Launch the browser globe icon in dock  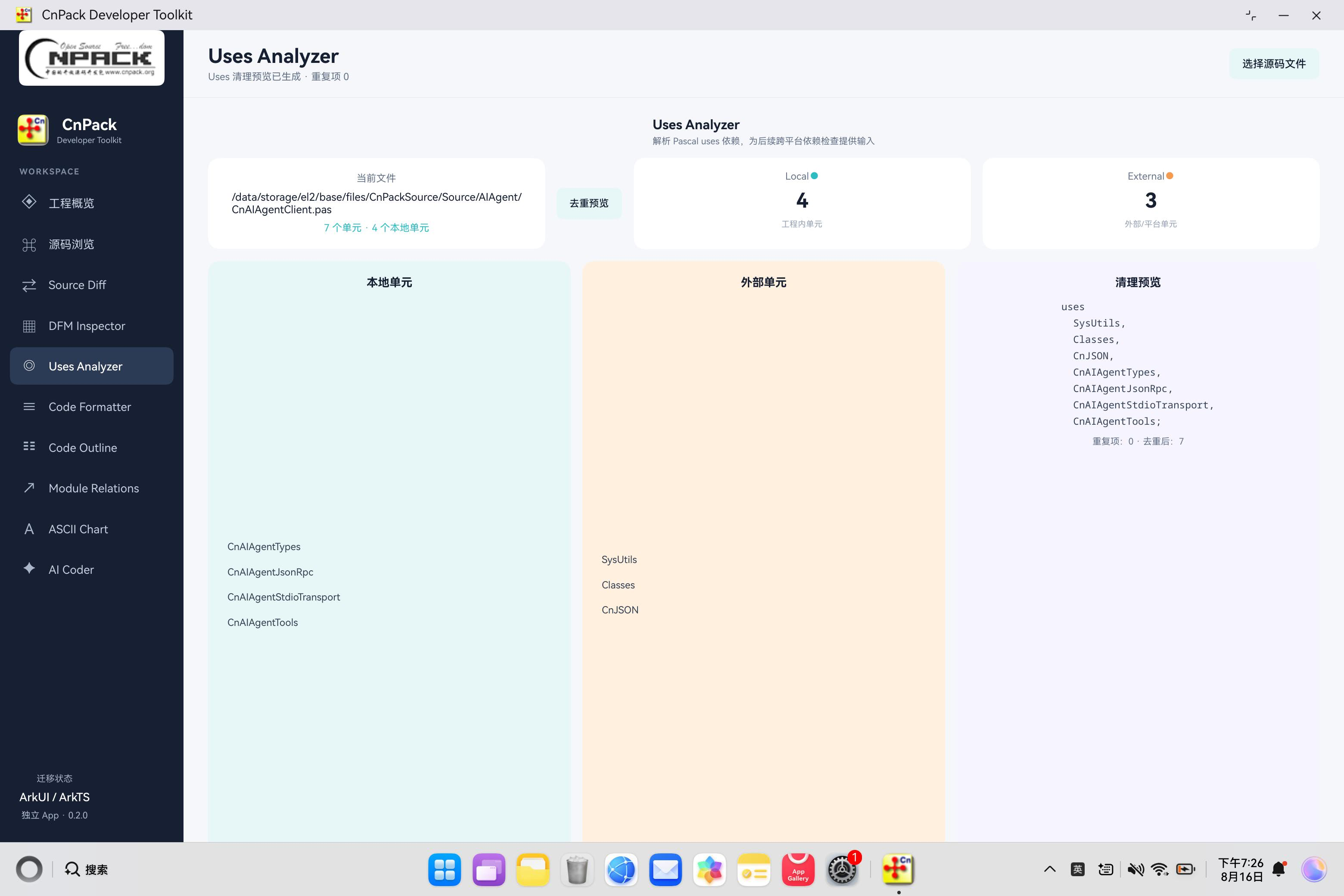[621, 869]
